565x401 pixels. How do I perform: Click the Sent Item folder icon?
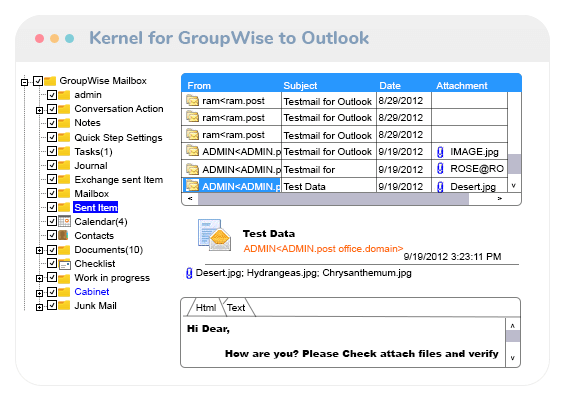pos(64,208)
